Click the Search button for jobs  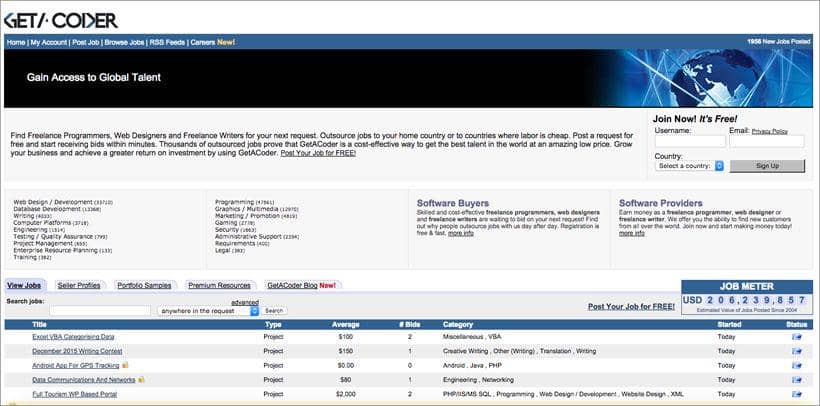[274, 311]
